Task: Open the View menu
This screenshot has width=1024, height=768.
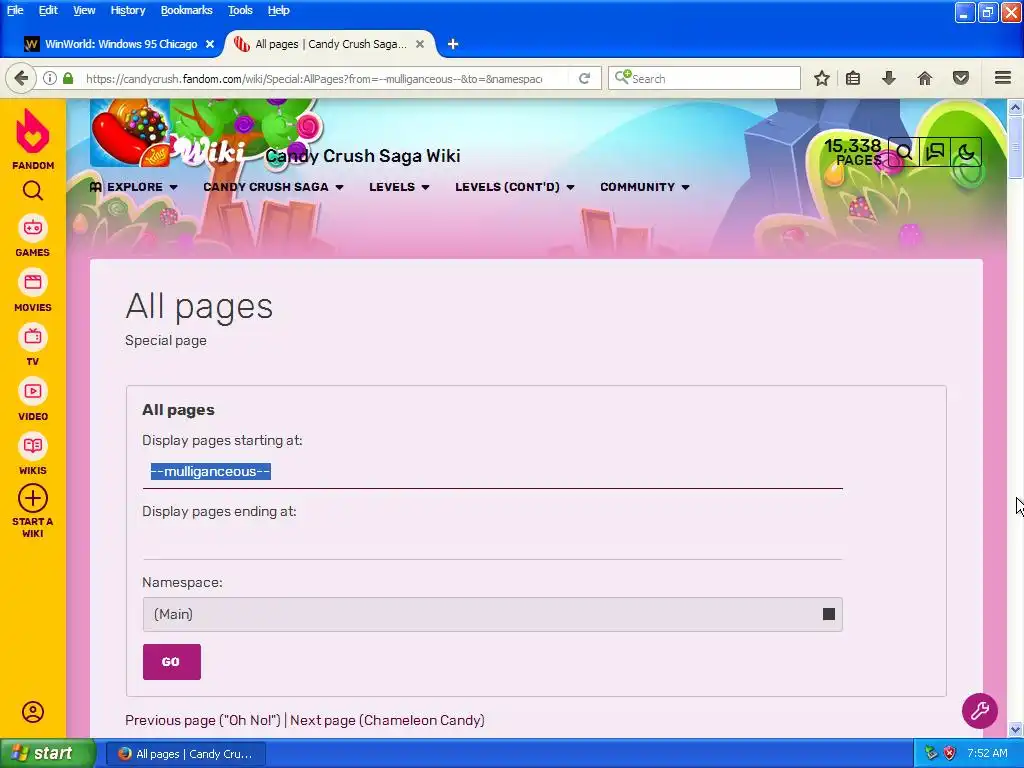Action: click(x=84, y=10)
